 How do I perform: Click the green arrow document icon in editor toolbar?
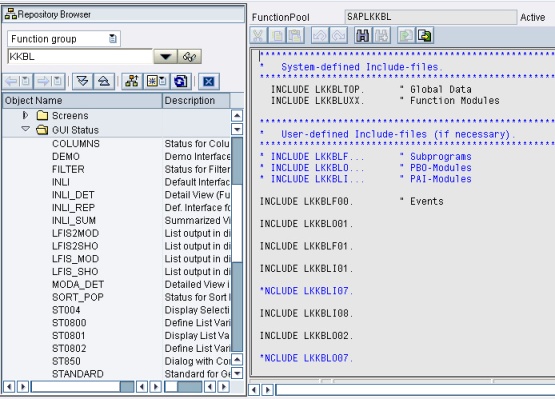tap(424, 36)
